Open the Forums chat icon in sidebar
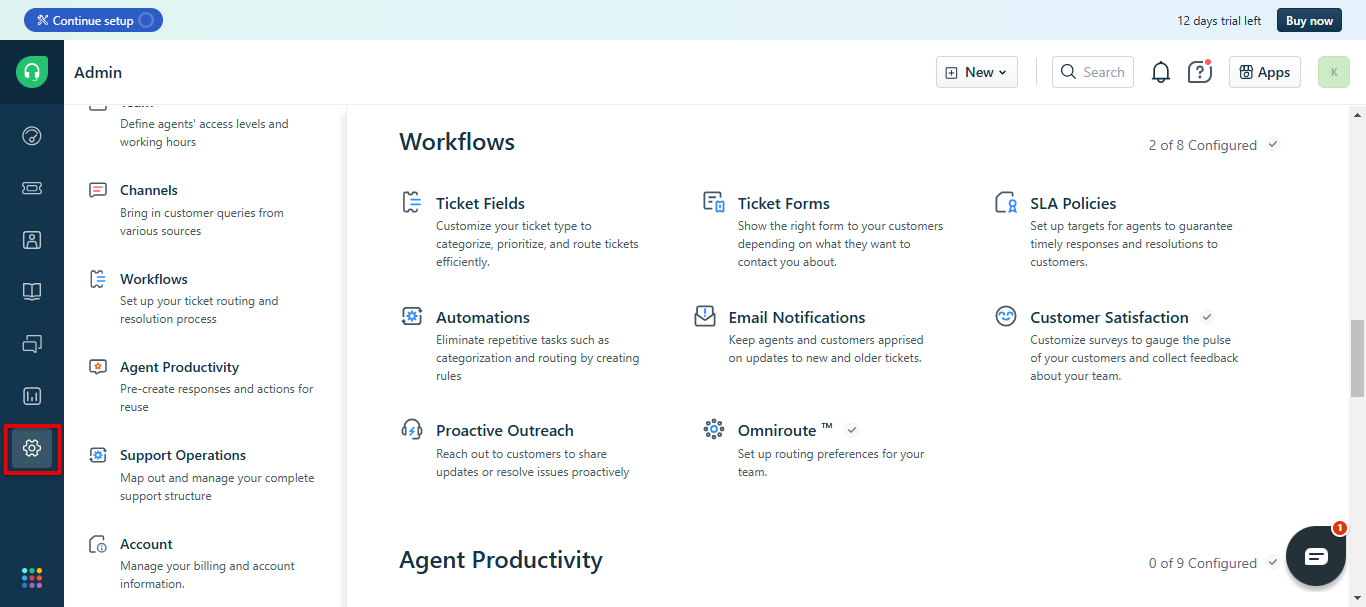This screenshot has width=1366, height=607. pyautogui.click(x=32, y=344)
